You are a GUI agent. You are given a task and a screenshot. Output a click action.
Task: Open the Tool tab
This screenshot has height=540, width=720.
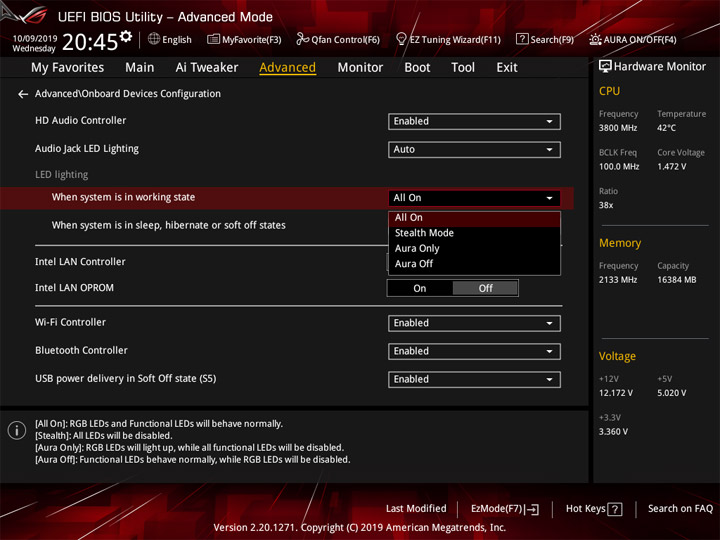(463, 68)
